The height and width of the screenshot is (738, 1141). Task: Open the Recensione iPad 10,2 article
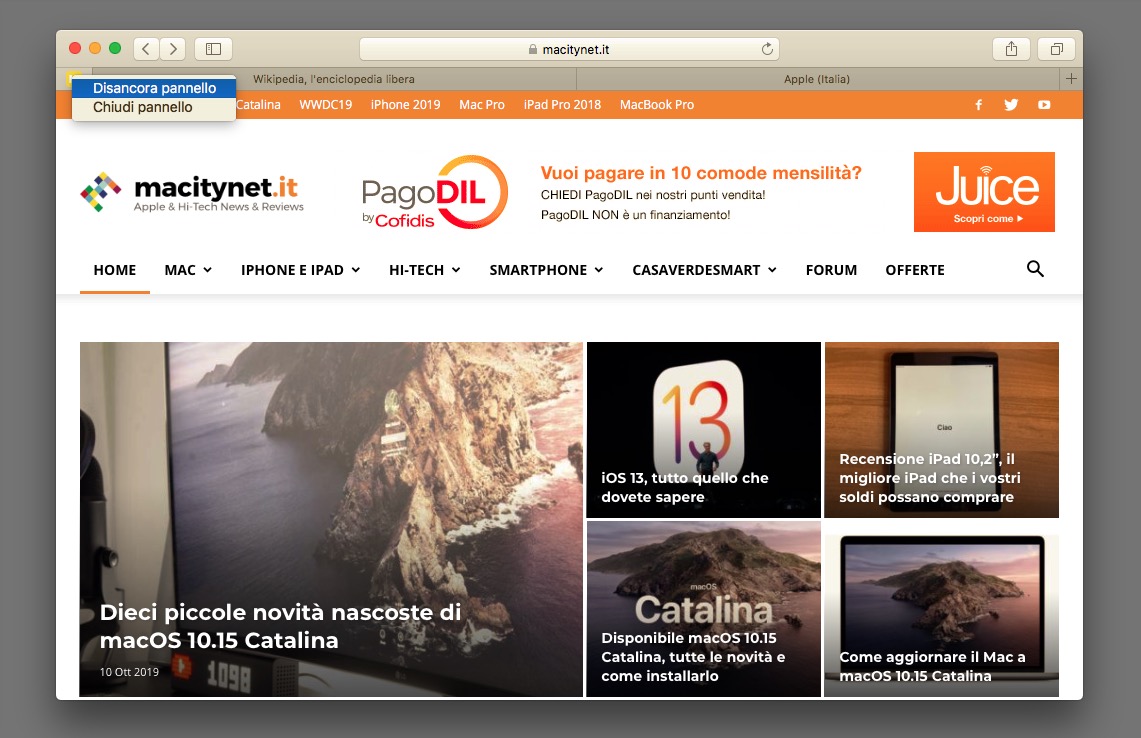click(x=942, y=429)
